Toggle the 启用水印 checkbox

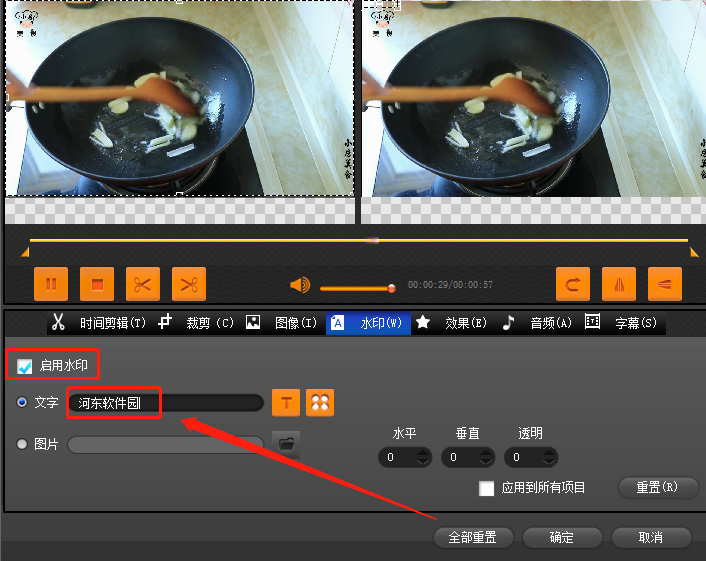pos(24,366)
